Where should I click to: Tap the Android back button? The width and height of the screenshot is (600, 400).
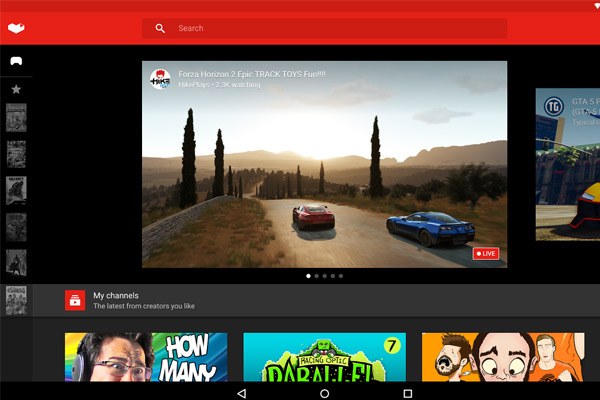[241, 393]
